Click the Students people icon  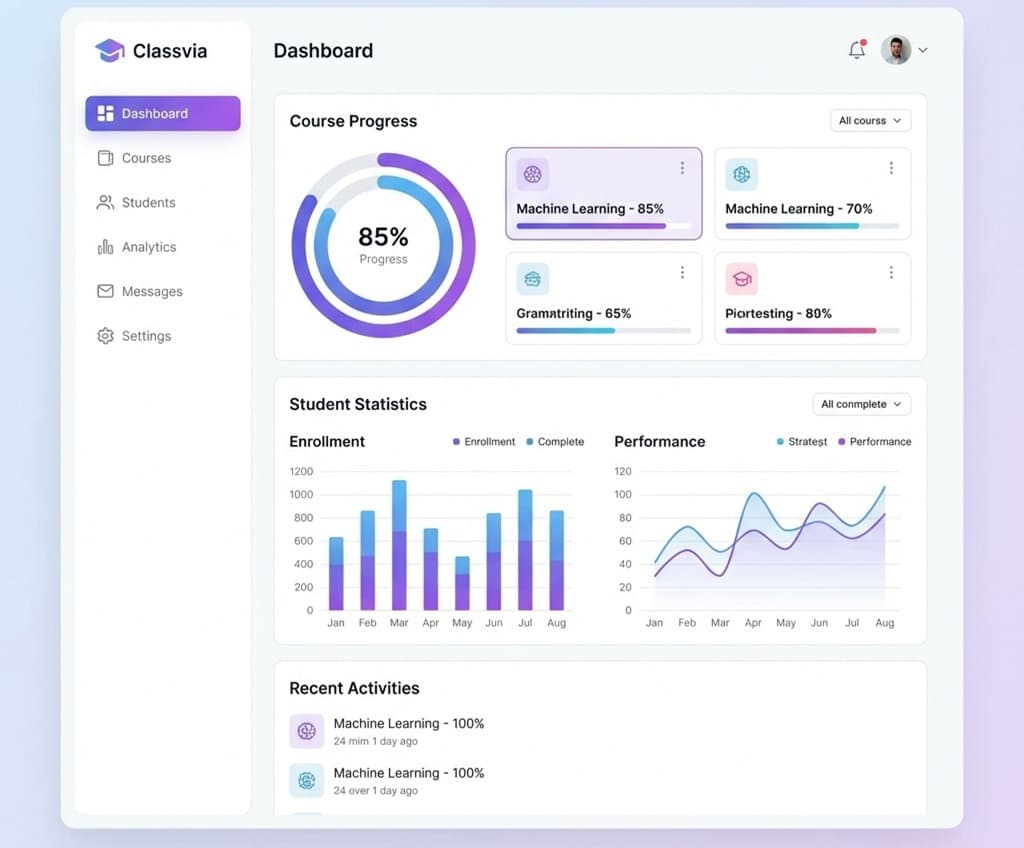pos(105,203)
